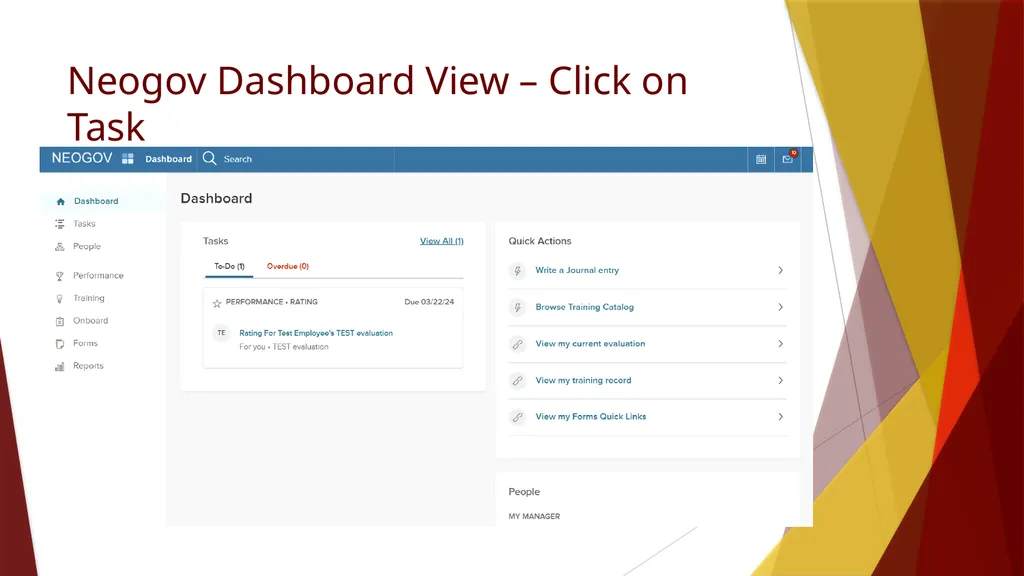Click link icon by View my Forms Quick Links
The height and width of the screenshot is (576, 1024).
coord(517,417)
